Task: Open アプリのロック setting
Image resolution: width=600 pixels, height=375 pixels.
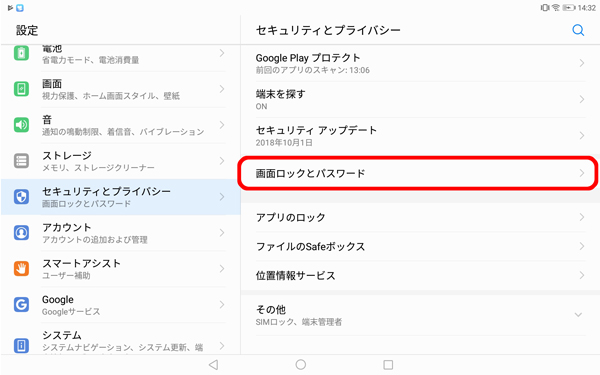Action: pyautogui.click(x=420, y=217)
